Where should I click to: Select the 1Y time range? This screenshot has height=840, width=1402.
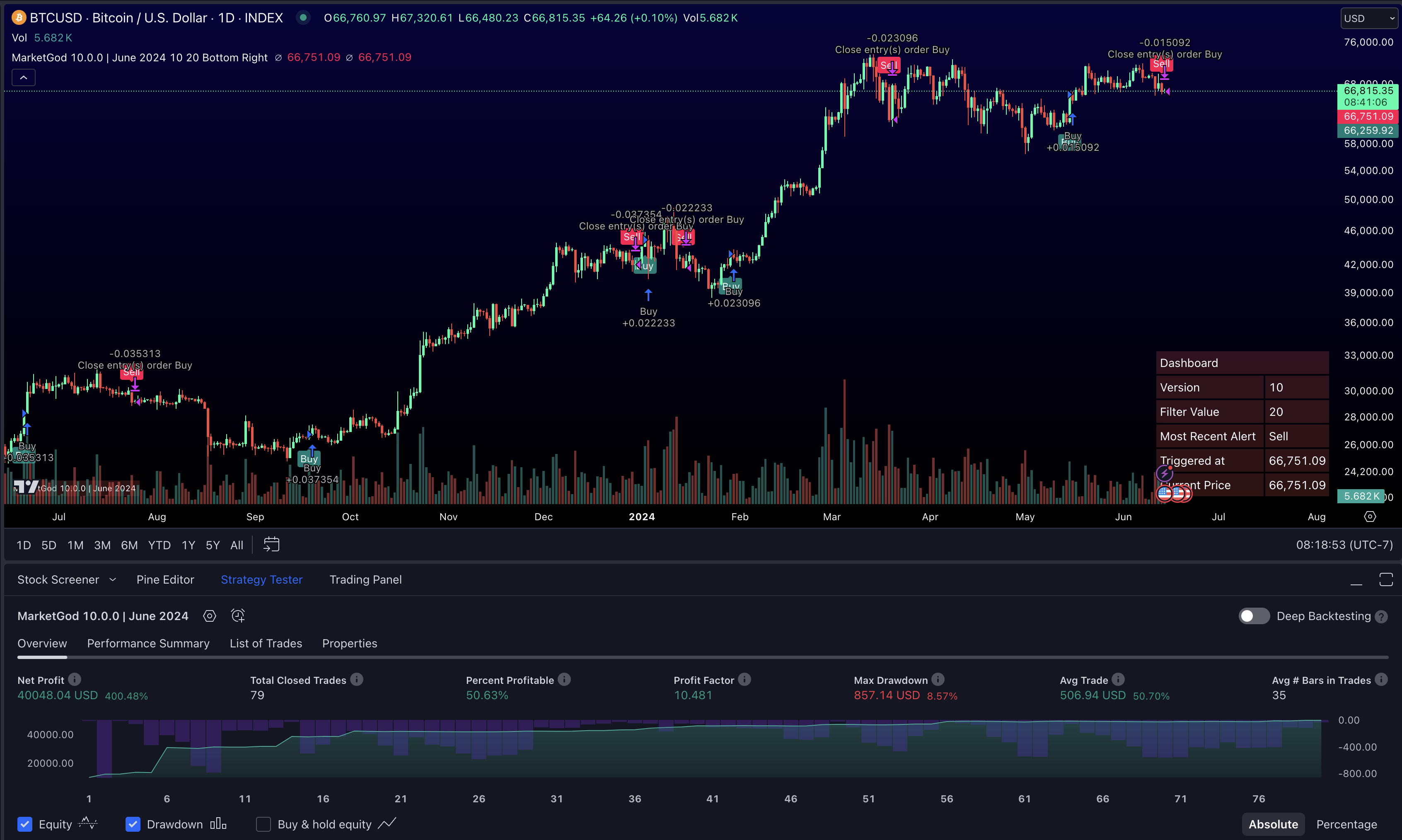(x=189, y=545)
